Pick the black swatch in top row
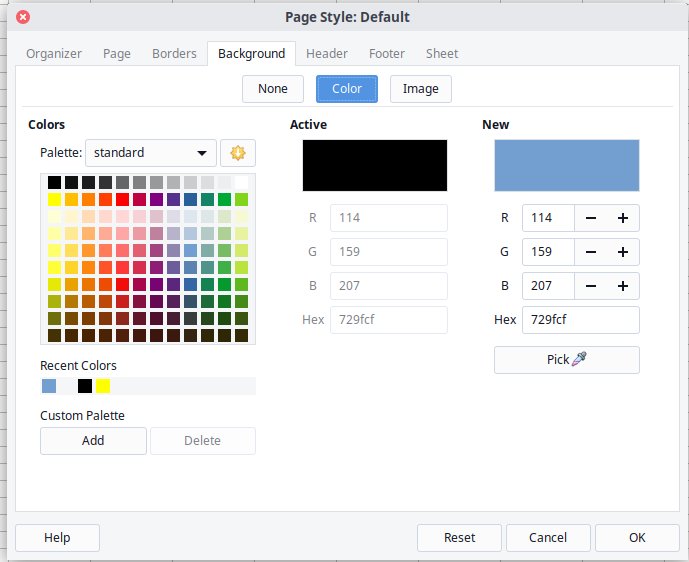Image resolution: width=689 pixels, height=562 pixels. click(54, 182)
